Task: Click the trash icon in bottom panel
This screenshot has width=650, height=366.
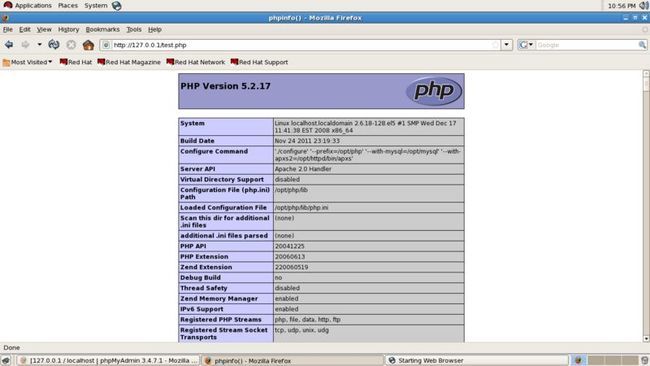Action: (644, 360)
